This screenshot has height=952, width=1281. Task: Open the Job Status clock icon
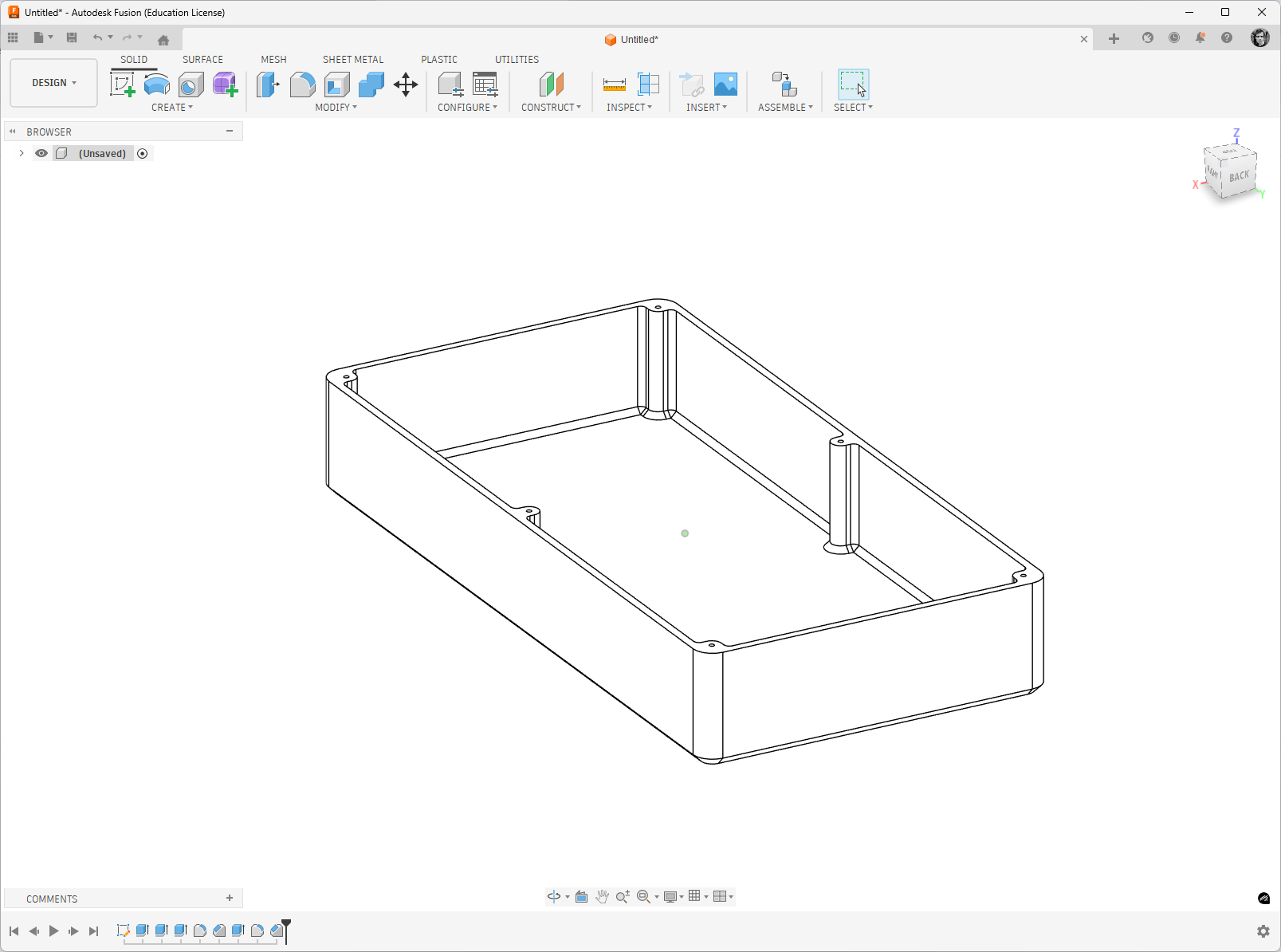click(1174, 38)
